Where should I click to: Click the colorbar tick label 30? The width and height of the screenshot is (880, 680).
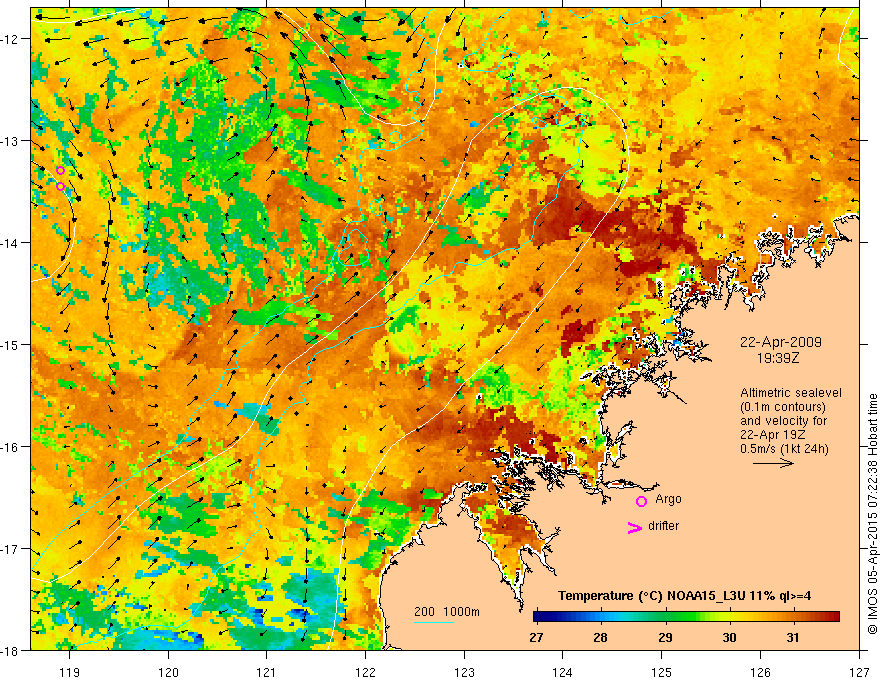point(729,637)
